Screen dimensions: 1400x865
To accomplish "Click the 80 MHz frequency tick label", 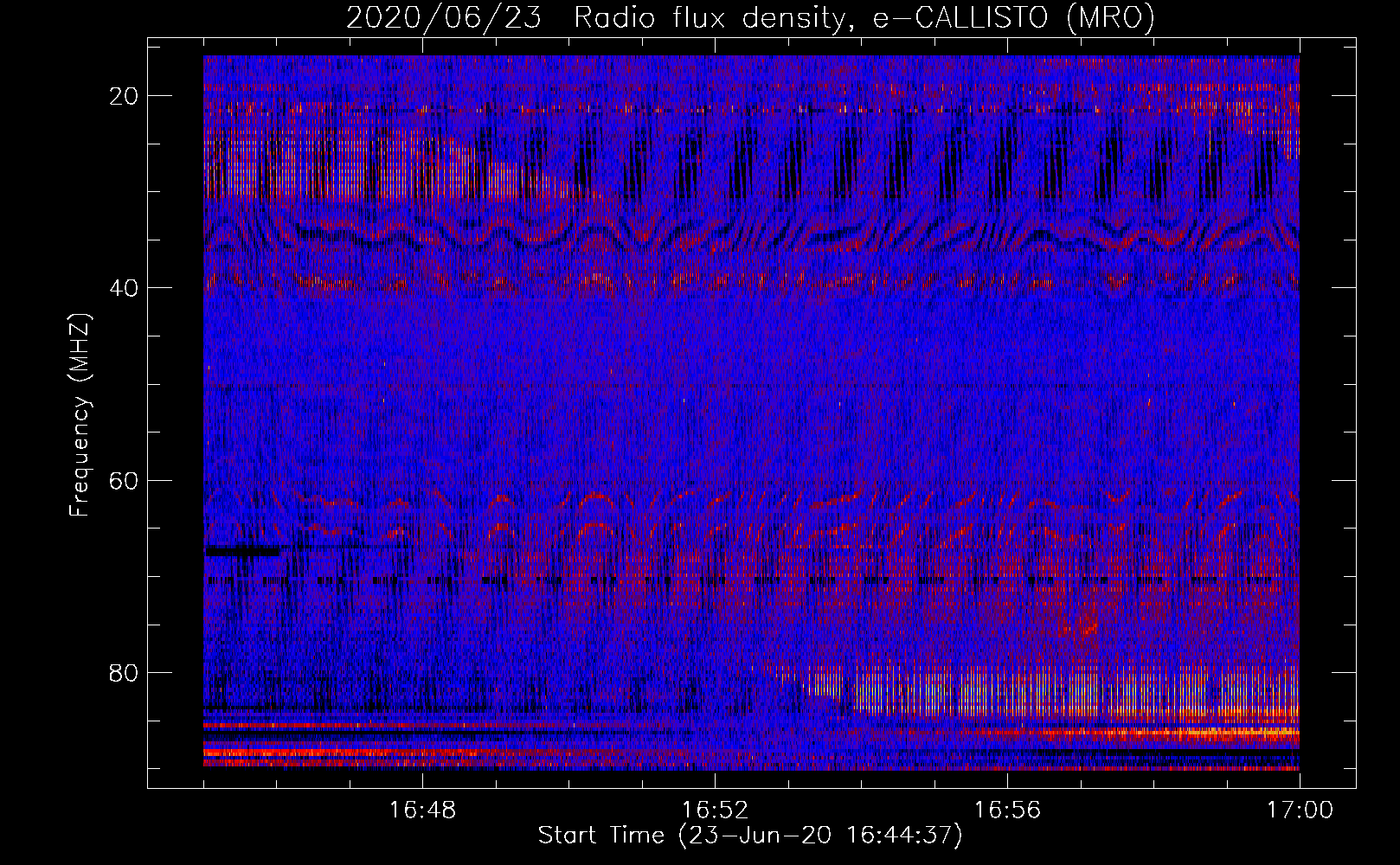I will click(x=124, y=673).
